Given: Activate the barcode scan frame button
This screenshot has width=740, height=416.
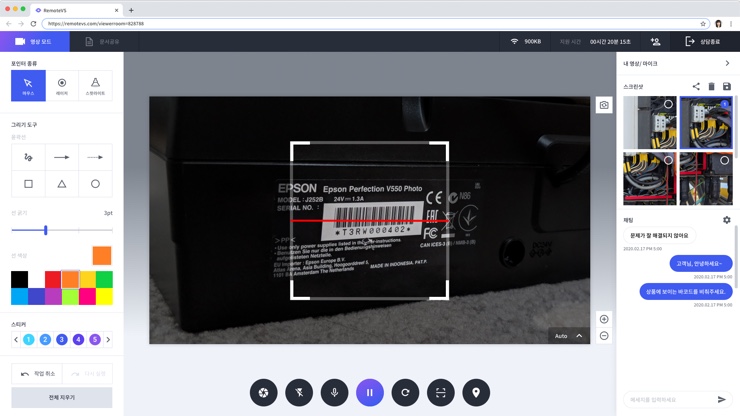Looking at the screenshot, I should [441, 392].
